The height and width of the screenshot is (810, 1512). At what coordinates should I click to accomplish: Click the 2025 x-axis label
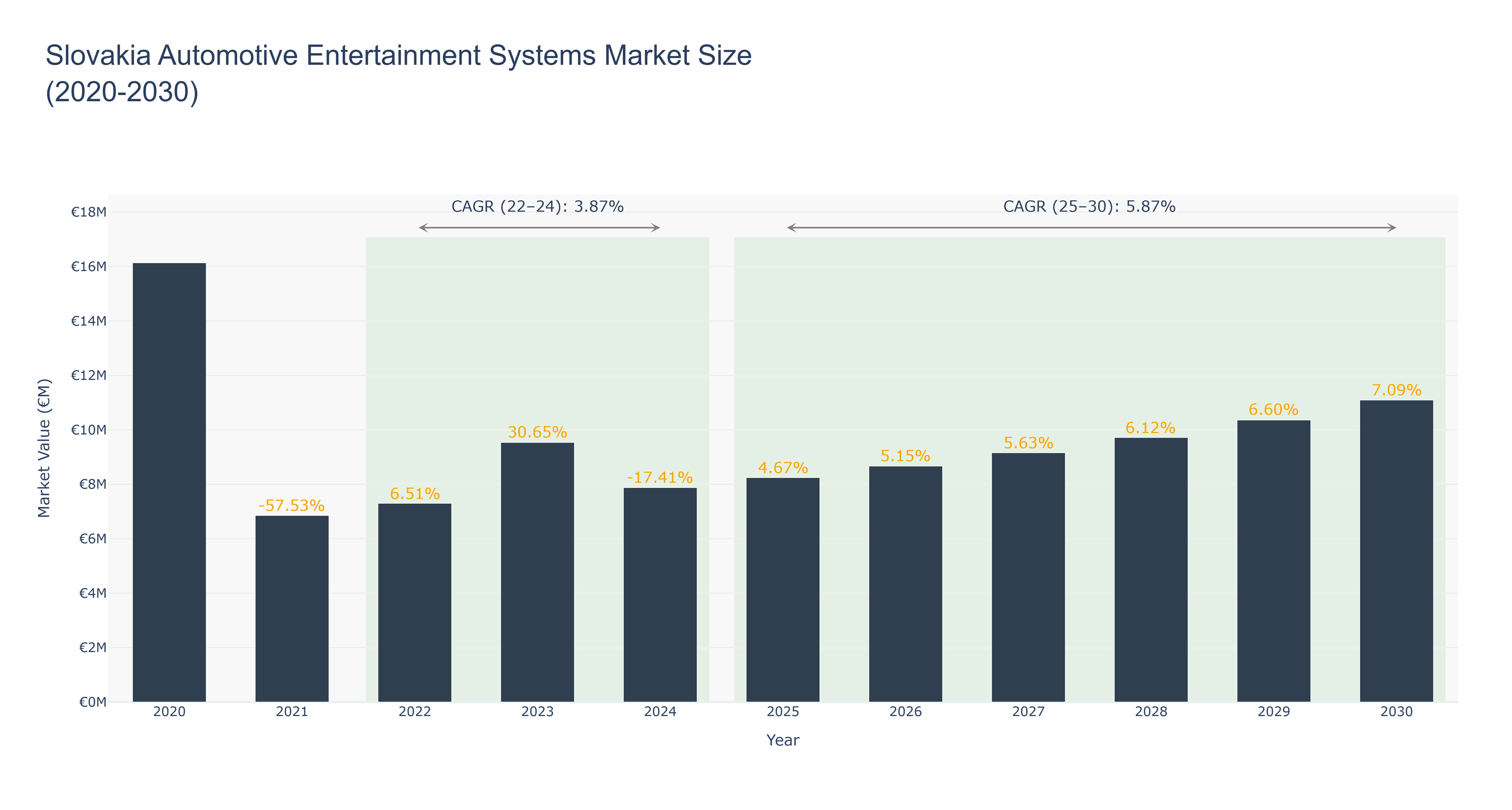coord(782,712)
